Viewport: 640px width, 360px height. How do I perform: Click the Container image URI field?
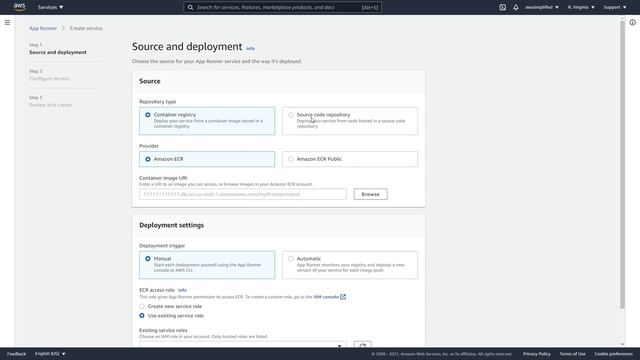point(242,194)
